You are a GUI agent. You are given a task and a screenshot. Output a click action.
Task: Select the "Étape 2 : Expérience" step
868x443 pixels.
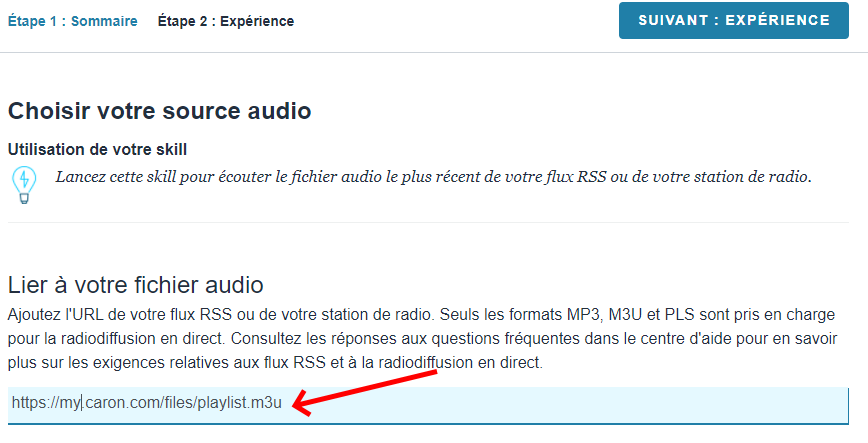click(x=226, y=21)
